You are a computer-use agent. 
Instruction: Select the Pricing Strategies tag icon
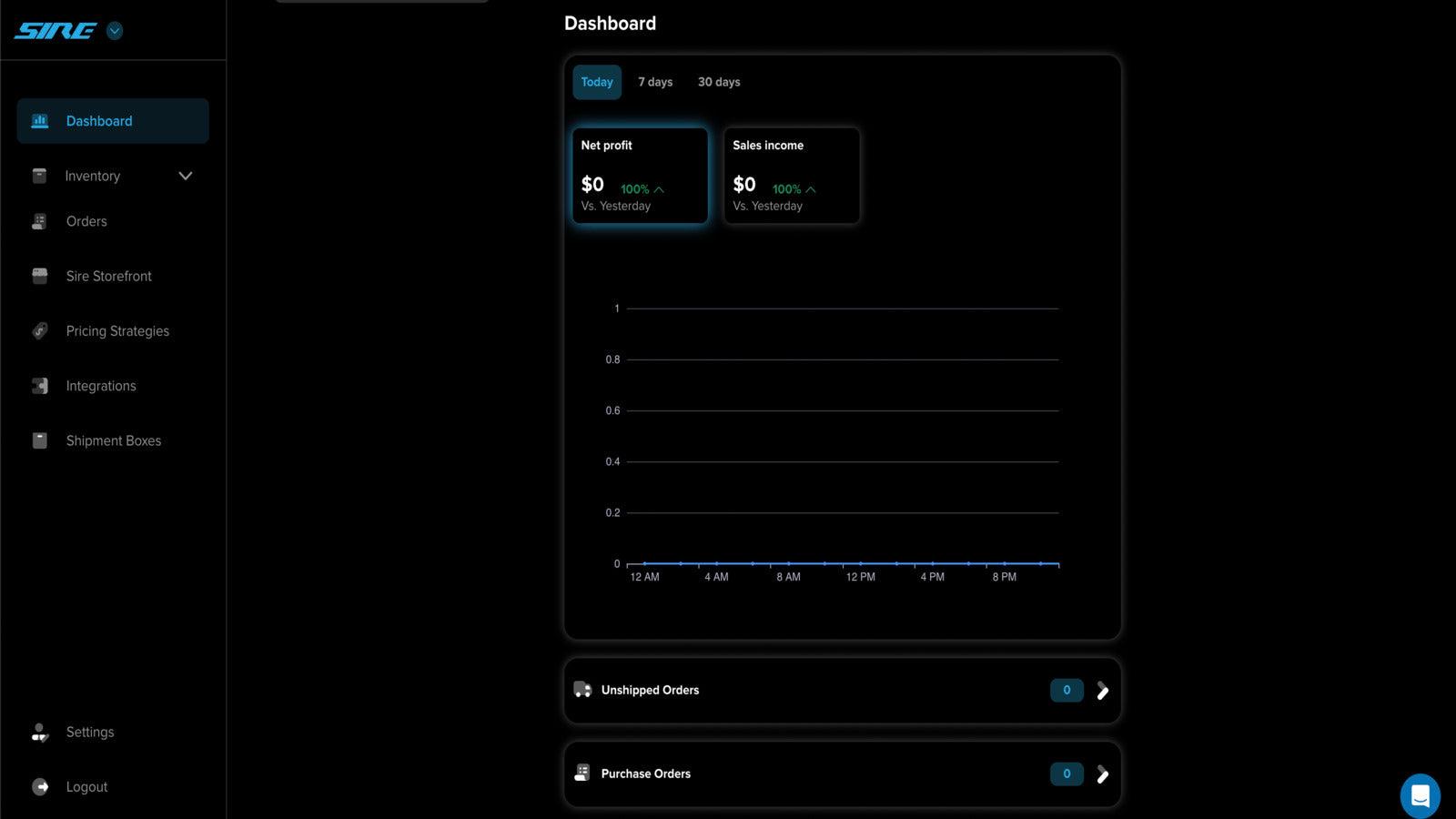[x=40, y=330]
